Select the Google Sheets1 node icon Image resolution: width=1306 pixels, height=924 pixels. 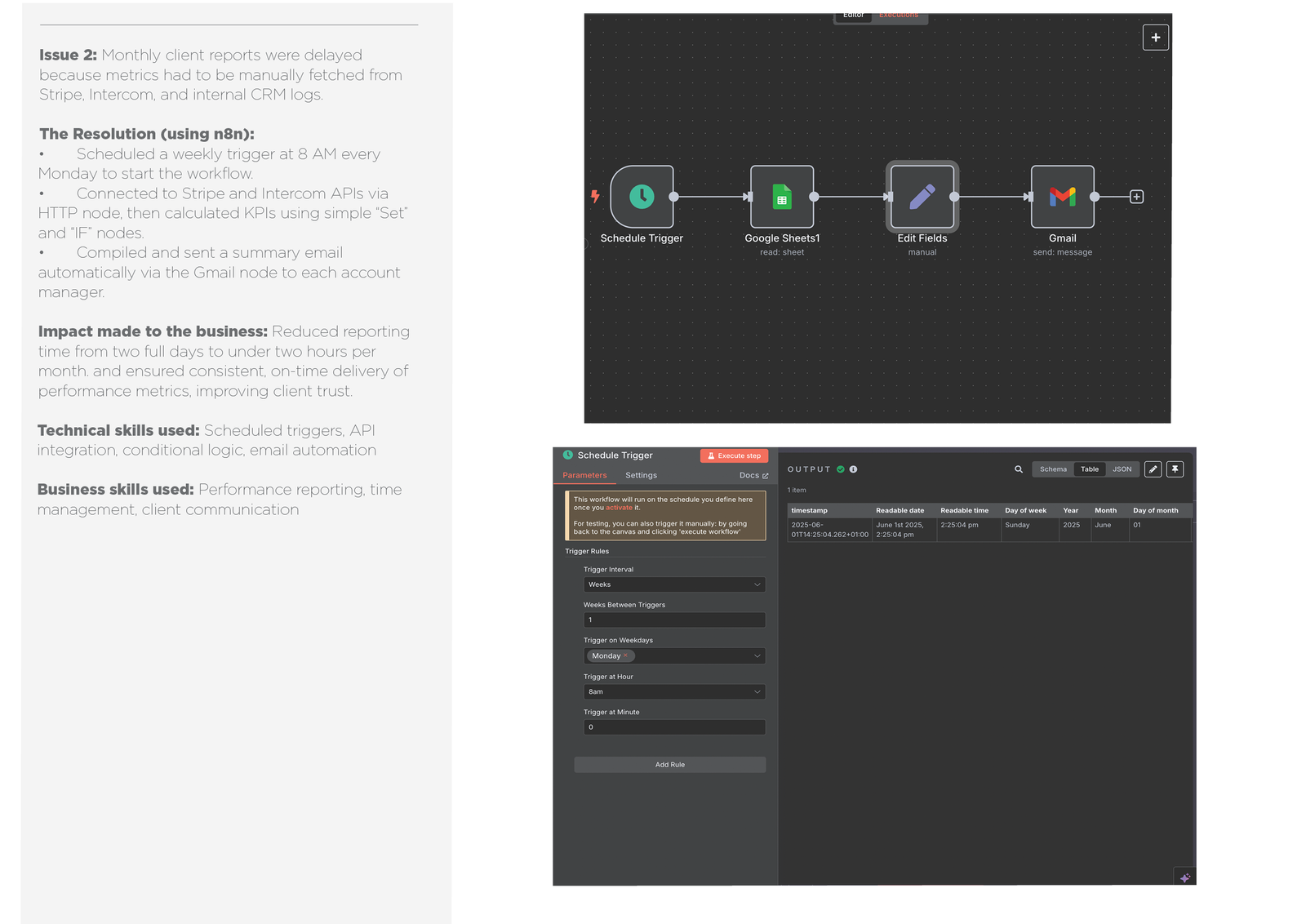[x=782, y=197]
